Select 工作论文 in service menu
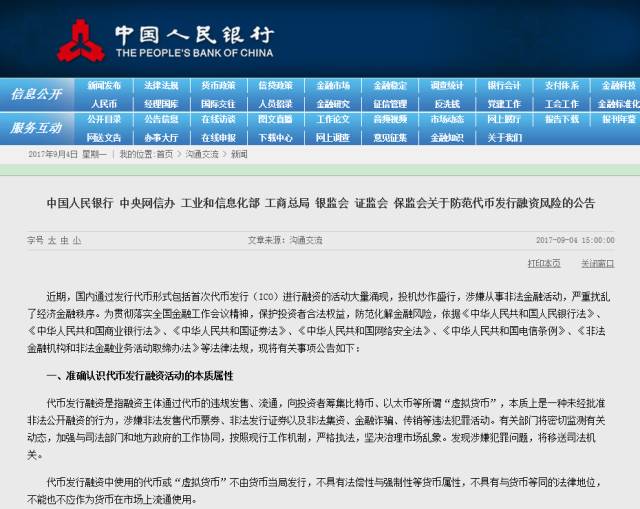Screen dimensions: 640x509 click(333, 119)
